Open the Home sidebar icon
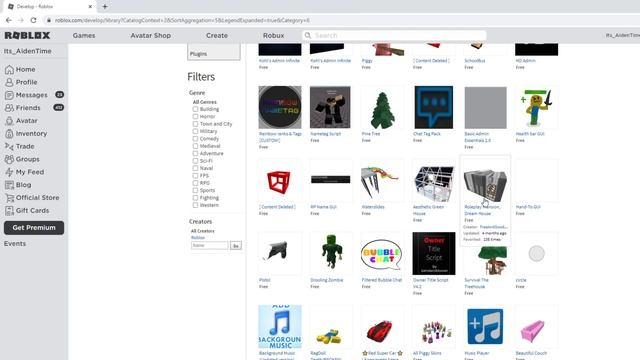640x360 pixels. [x=9, y=69]
